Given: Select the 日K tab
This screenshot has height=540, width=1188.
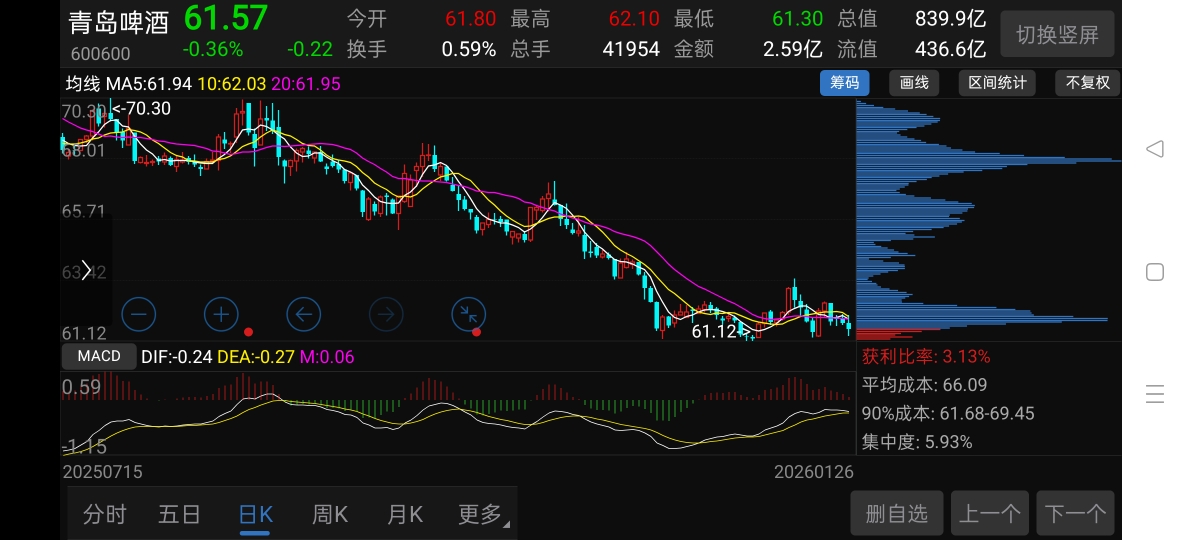Looking at the screenshot, I should click(255, 514).
